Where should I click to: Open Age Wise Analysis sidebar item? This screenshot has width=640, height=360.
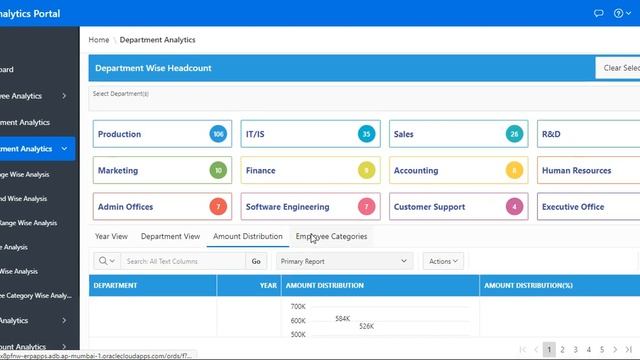coord(24,175)
